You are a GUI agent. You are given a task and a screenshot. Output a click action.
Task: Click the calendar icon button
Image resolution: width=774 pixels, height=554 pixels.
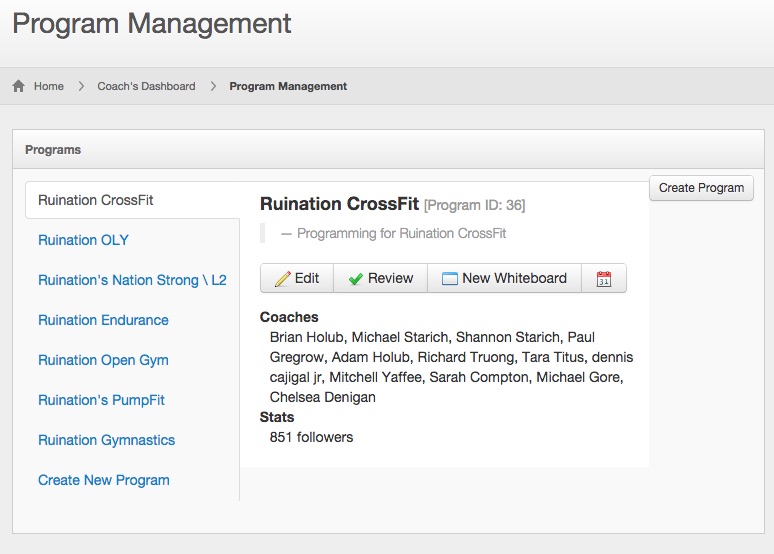click(604, 279)
